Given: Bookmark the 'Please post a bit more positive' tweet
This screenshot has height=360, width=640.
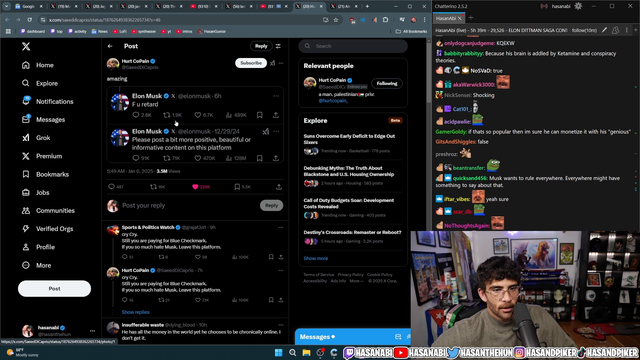Looking at the screenshot, I should pos(260,158).
